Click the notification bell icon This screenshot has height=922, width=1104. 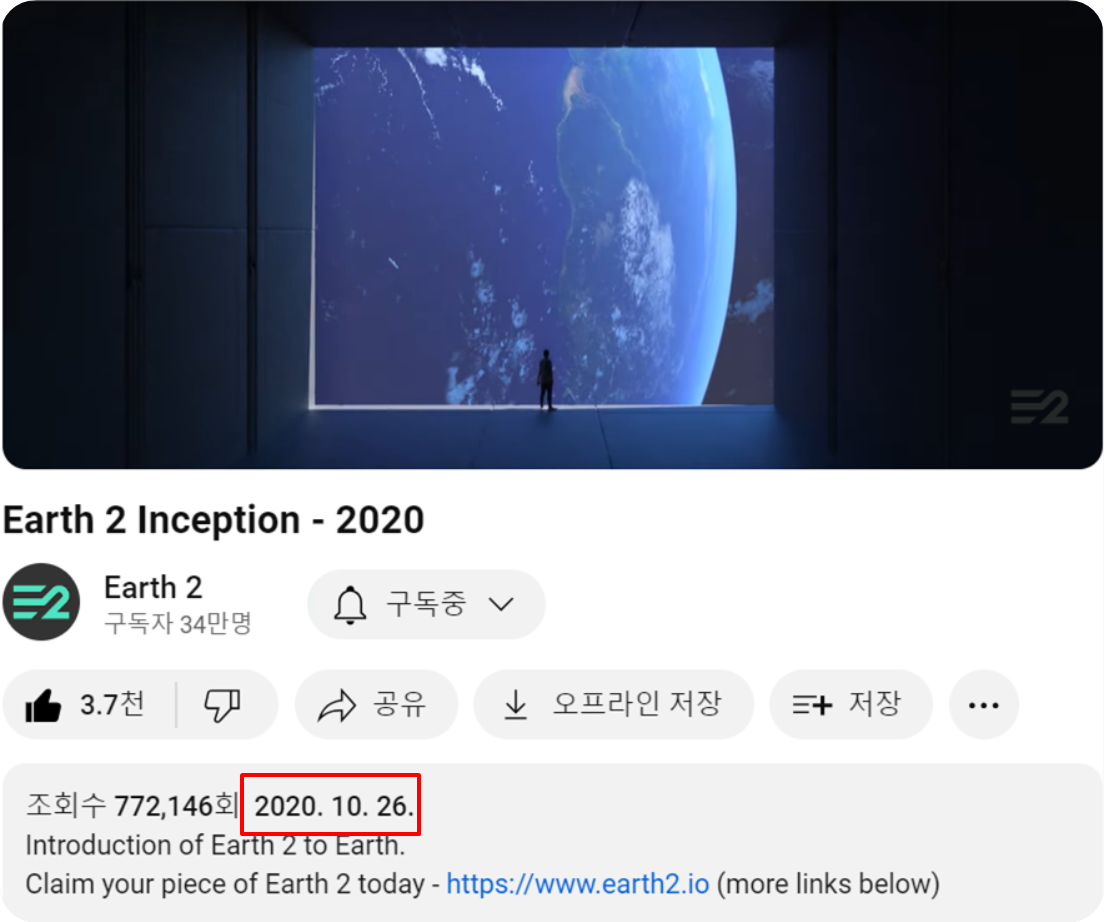click(x=350, y=605)
